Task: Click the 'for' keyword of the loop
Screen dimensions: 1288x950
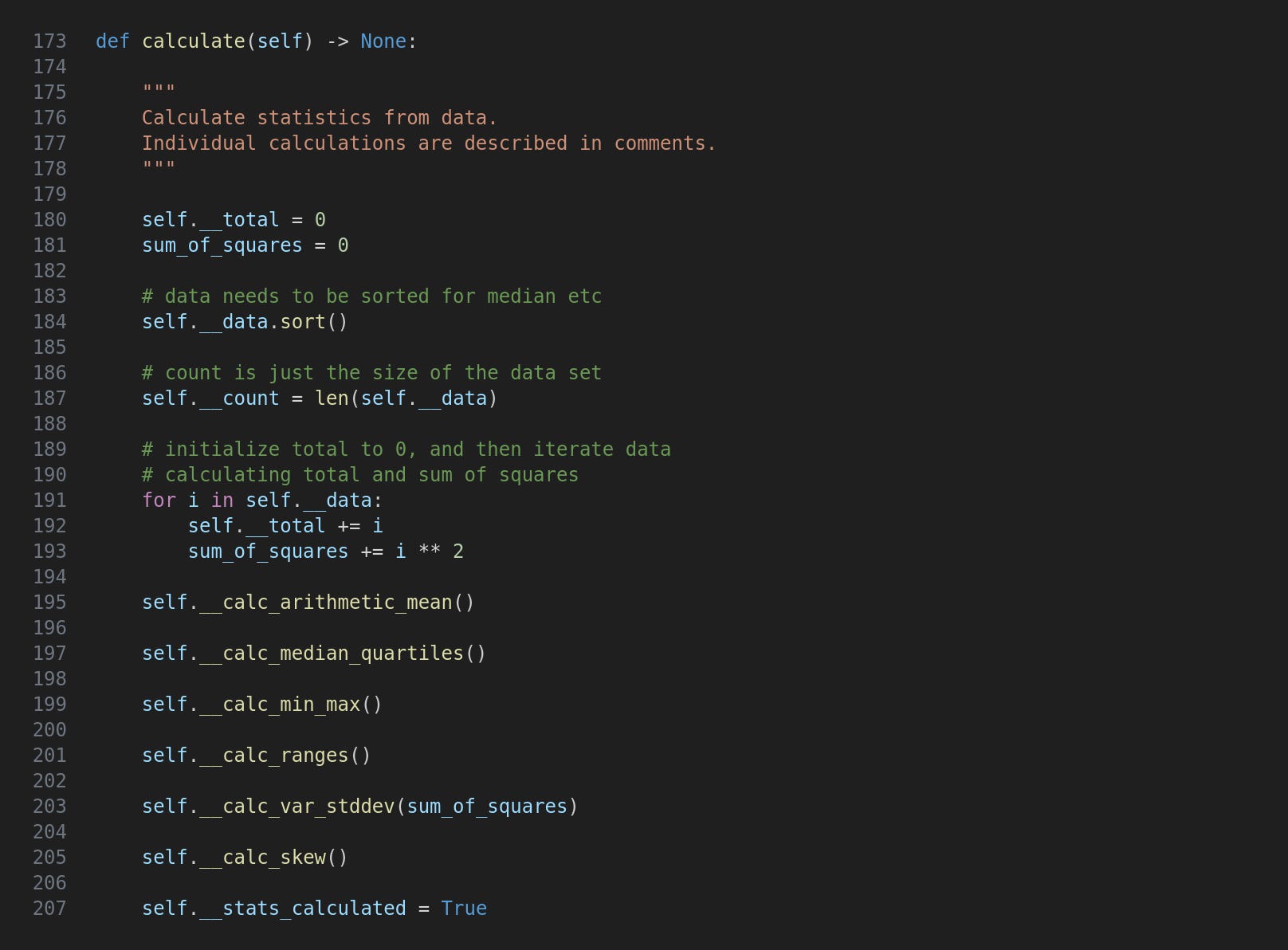Action: click(159, 501)
